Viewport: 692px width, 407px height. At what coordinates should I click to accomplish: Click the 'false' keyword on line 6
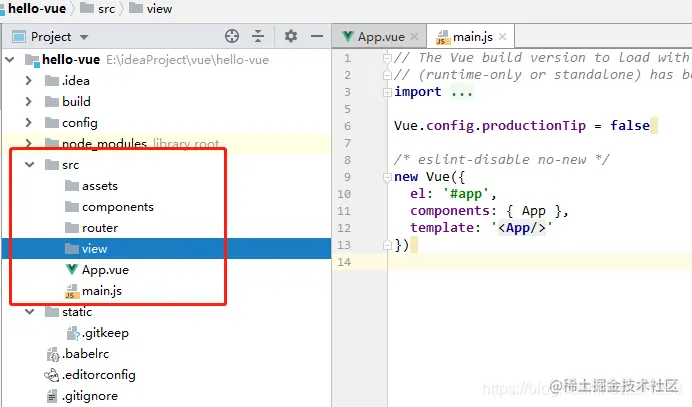pos(630,126)
